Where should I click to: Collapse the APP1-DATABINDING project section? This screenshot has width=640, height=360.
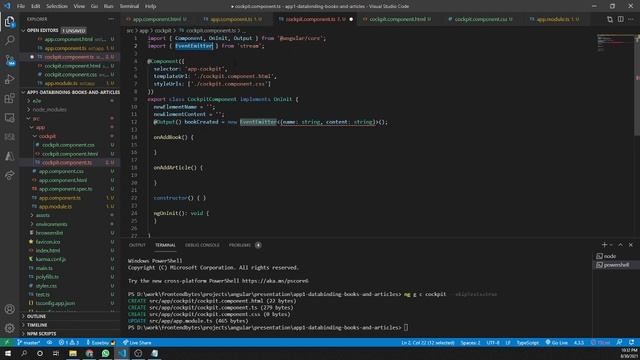pyautogui.click(x=70, y=92)
